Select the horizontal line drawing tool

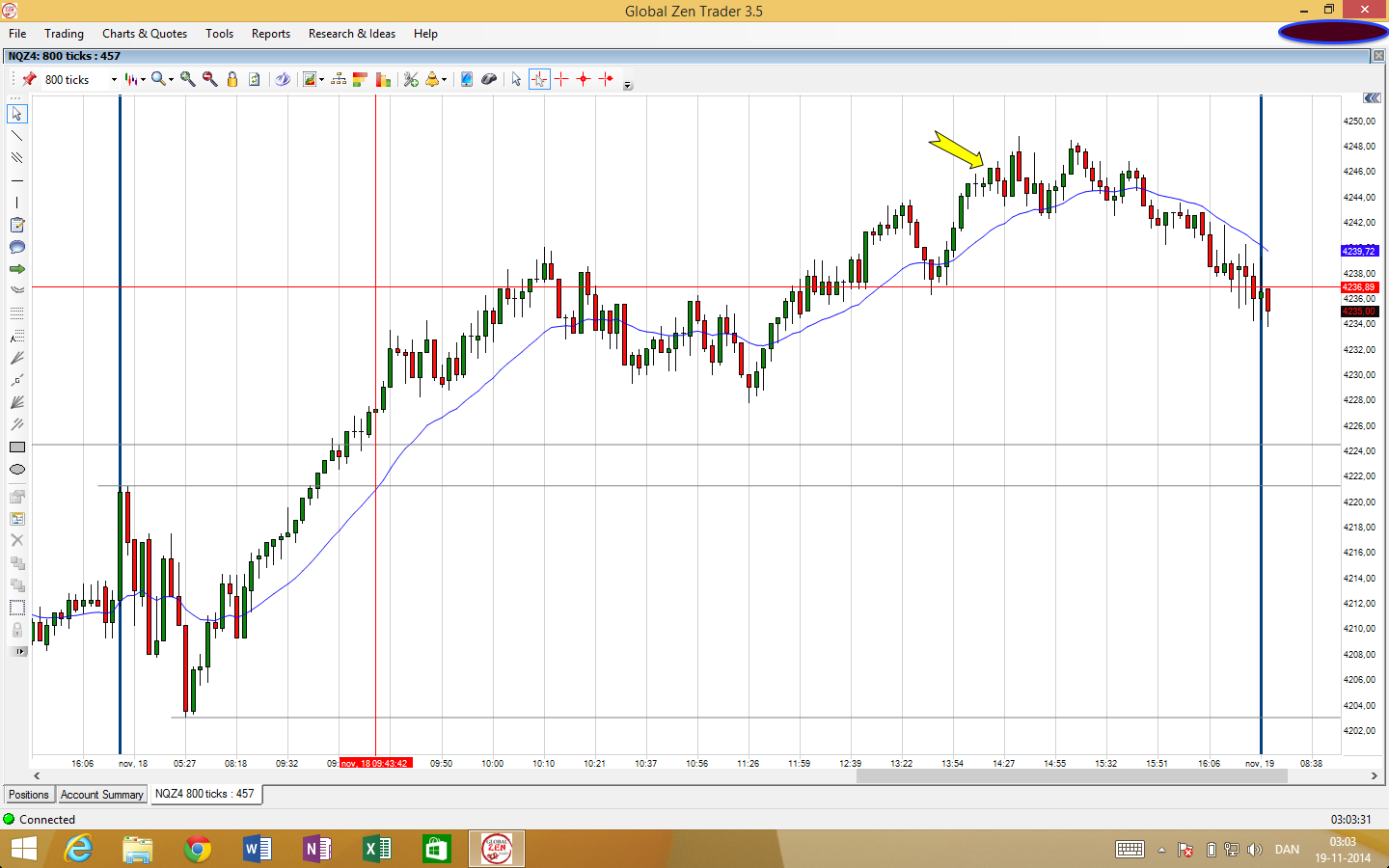pos(16,180)
